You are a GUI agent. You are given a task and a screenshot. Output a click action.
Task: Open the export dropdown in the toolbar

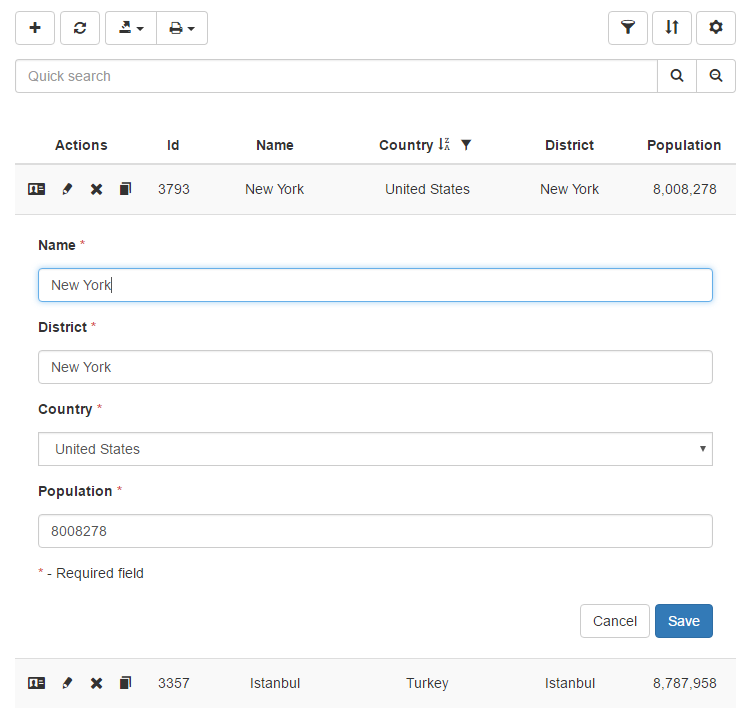131,28
